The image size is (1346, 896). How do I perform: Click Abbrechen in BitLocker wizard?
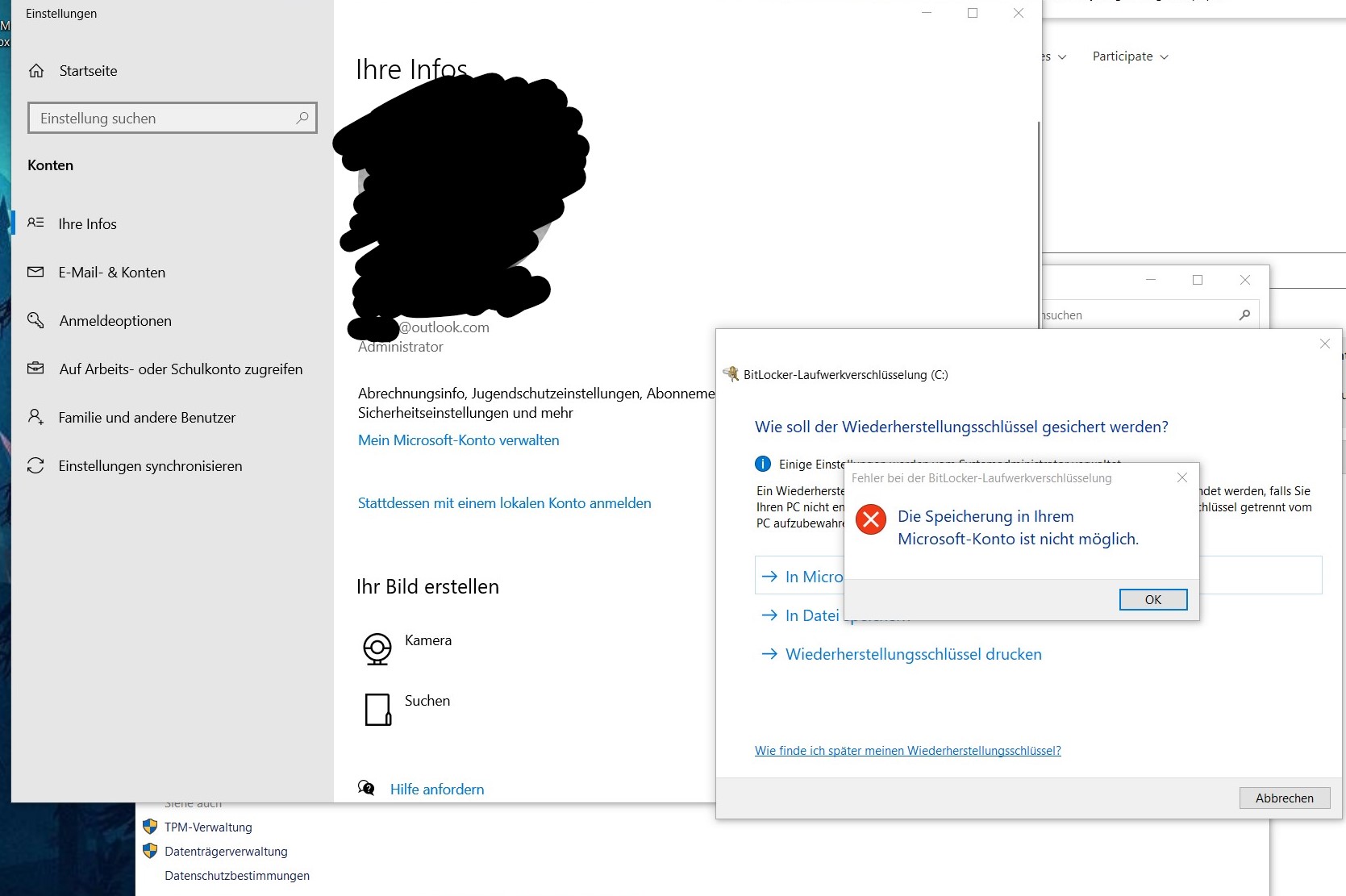(x=1285, y=798)
